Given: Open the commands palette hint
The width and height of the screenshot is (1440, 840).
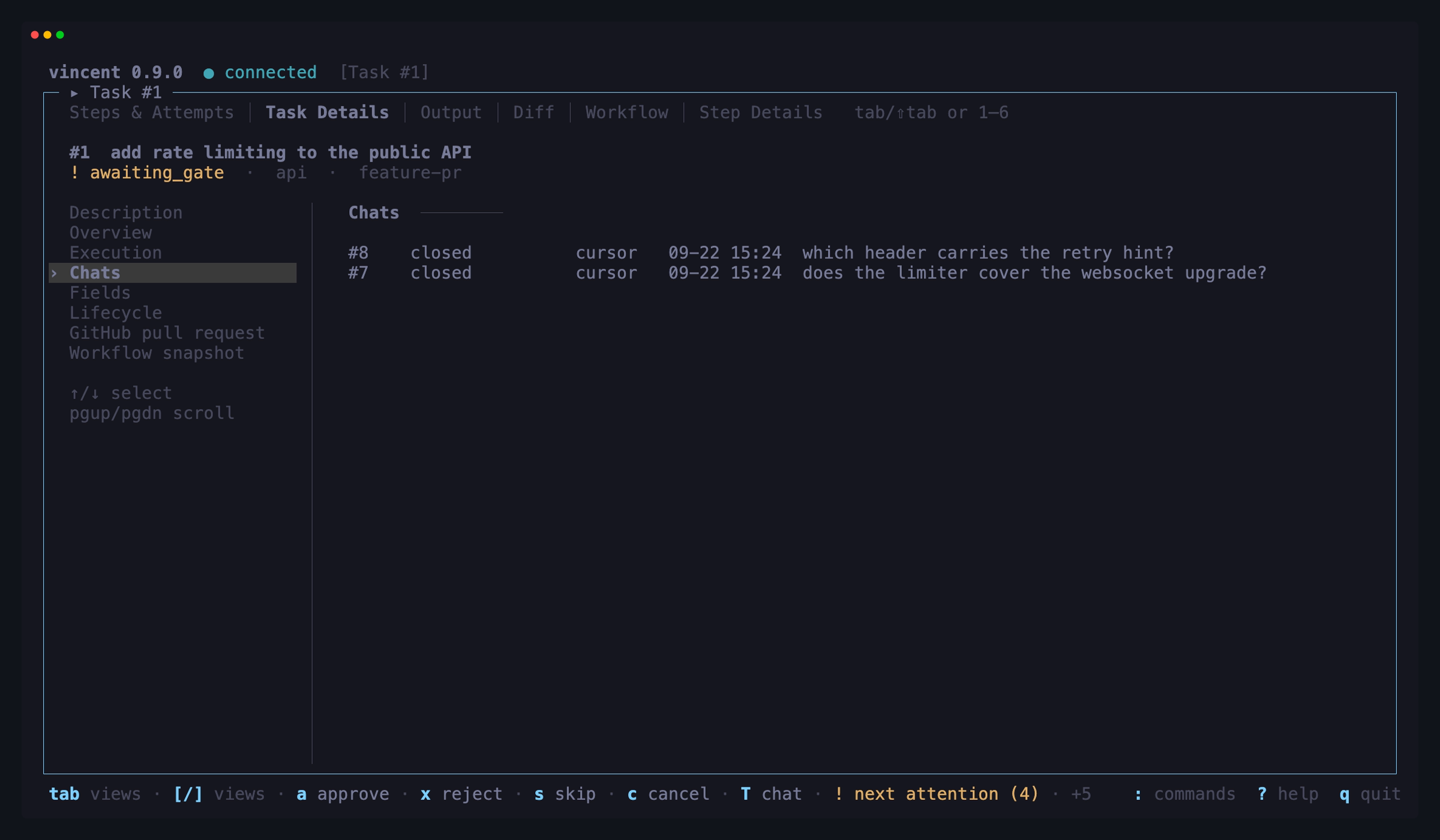Looking at the screenshot, I should point(1184,794).
